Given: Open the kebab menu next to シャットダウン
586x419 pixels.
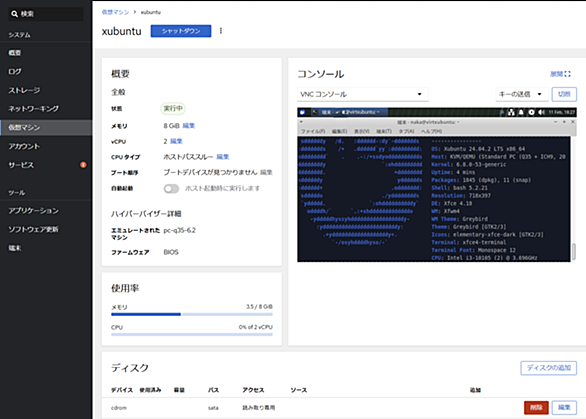Looking at the screenshot, I should (x=221, y=31).
